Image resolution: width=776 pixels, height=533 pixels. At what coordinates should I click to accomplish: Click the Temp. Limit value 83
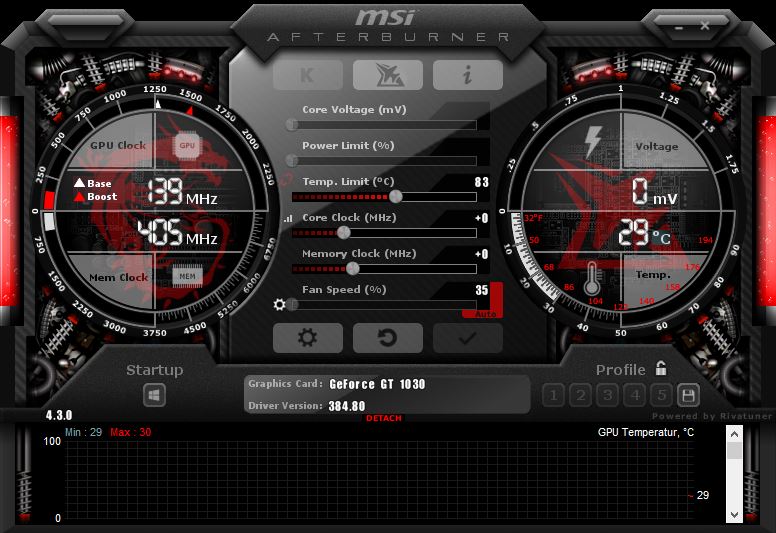[482, 182]
